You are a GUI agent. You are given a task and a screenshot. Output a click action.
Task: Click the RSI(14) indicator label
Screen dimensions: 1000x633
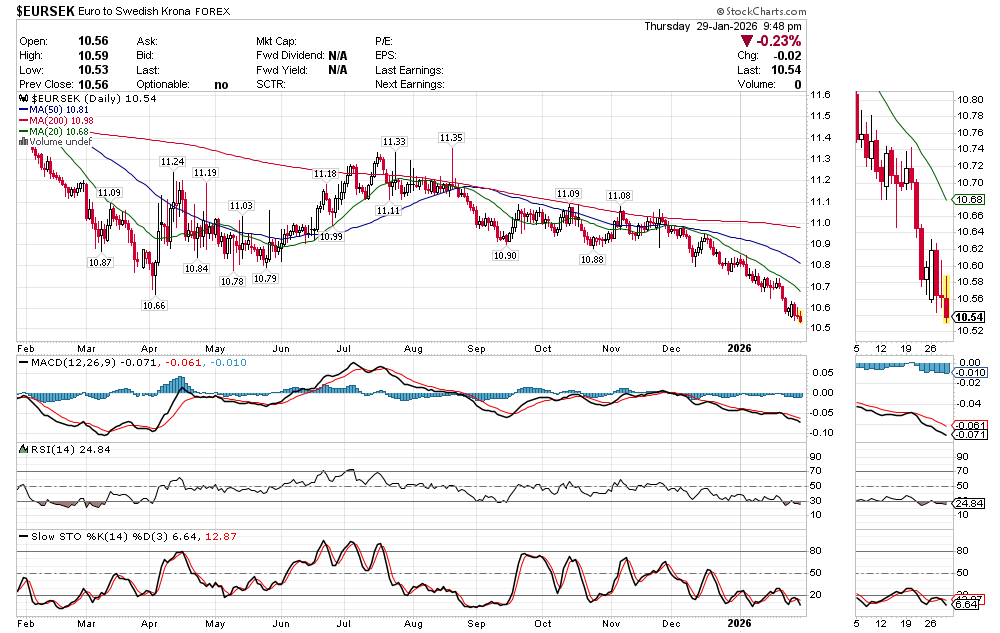tap(44, 450)
